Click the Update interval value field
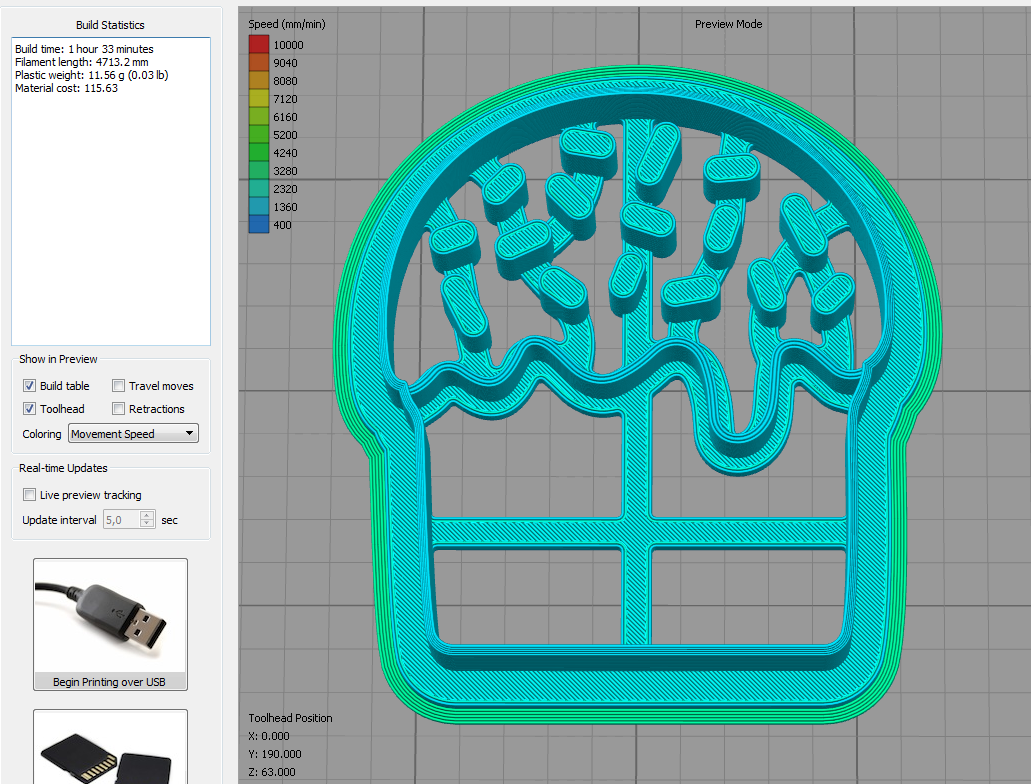The width and height of the screenshot is (1031, 784). coord(121,520)
